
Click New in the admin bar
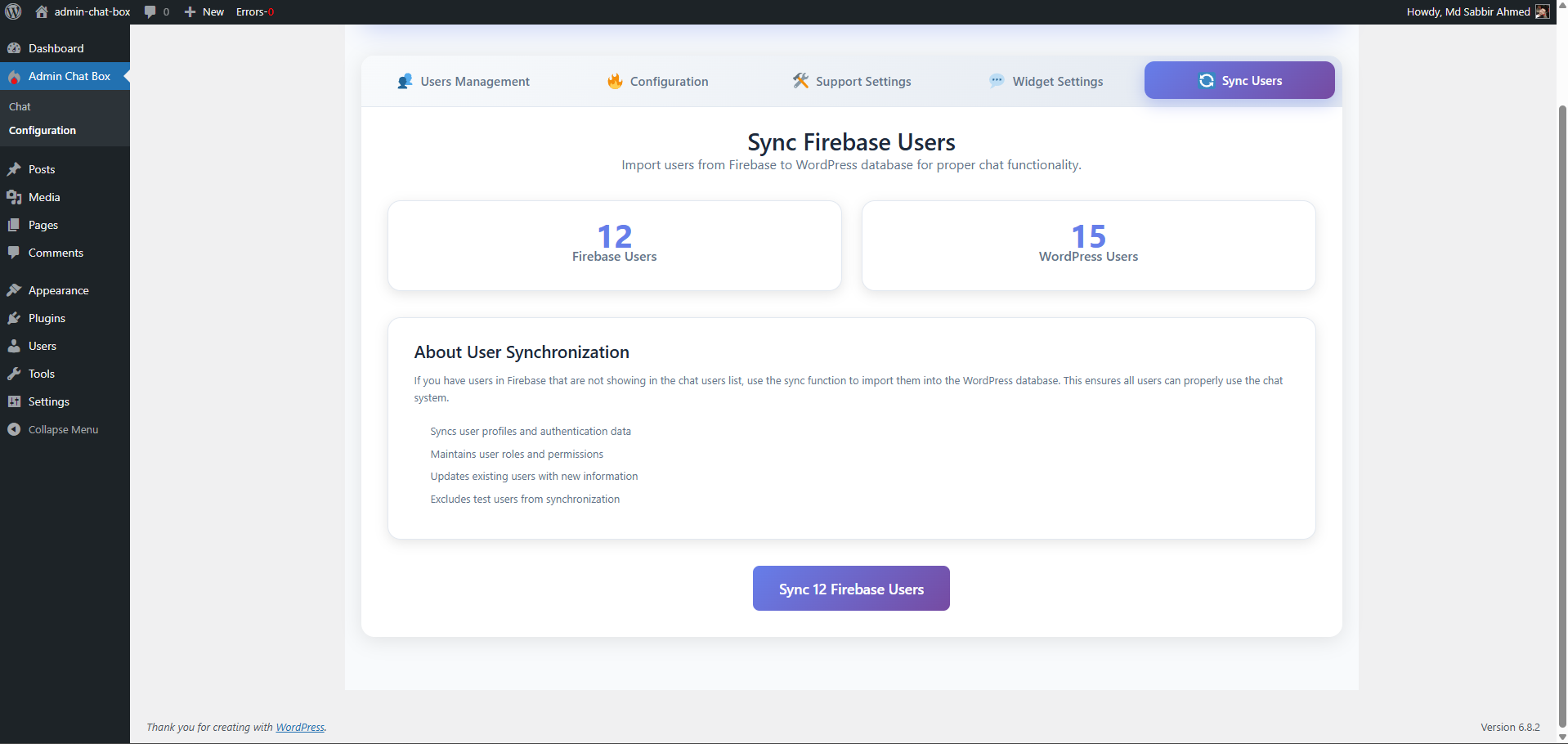tap(213, 11)
